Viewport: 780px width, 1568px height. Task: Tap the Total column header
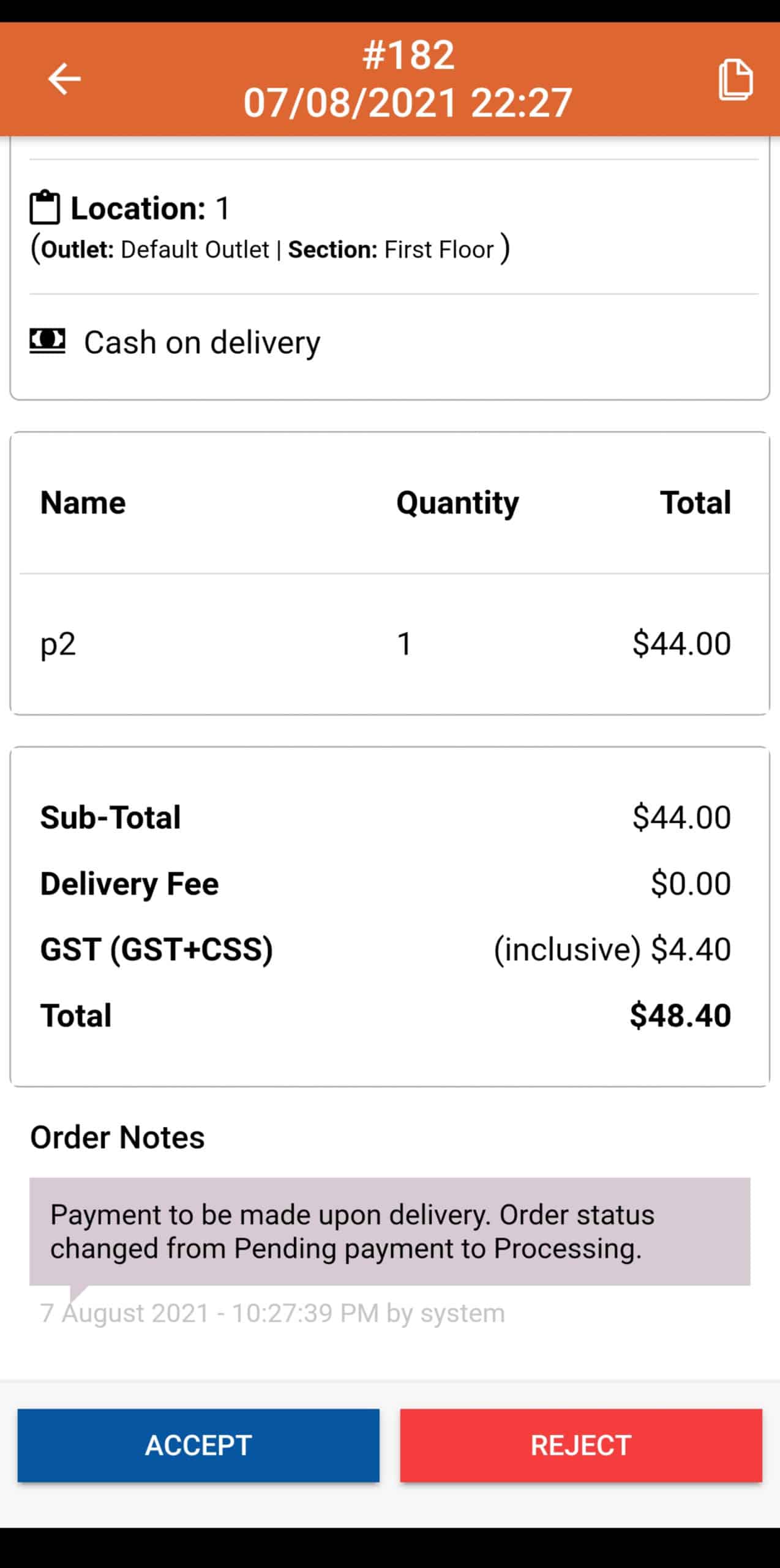click(x=696, y=503)
